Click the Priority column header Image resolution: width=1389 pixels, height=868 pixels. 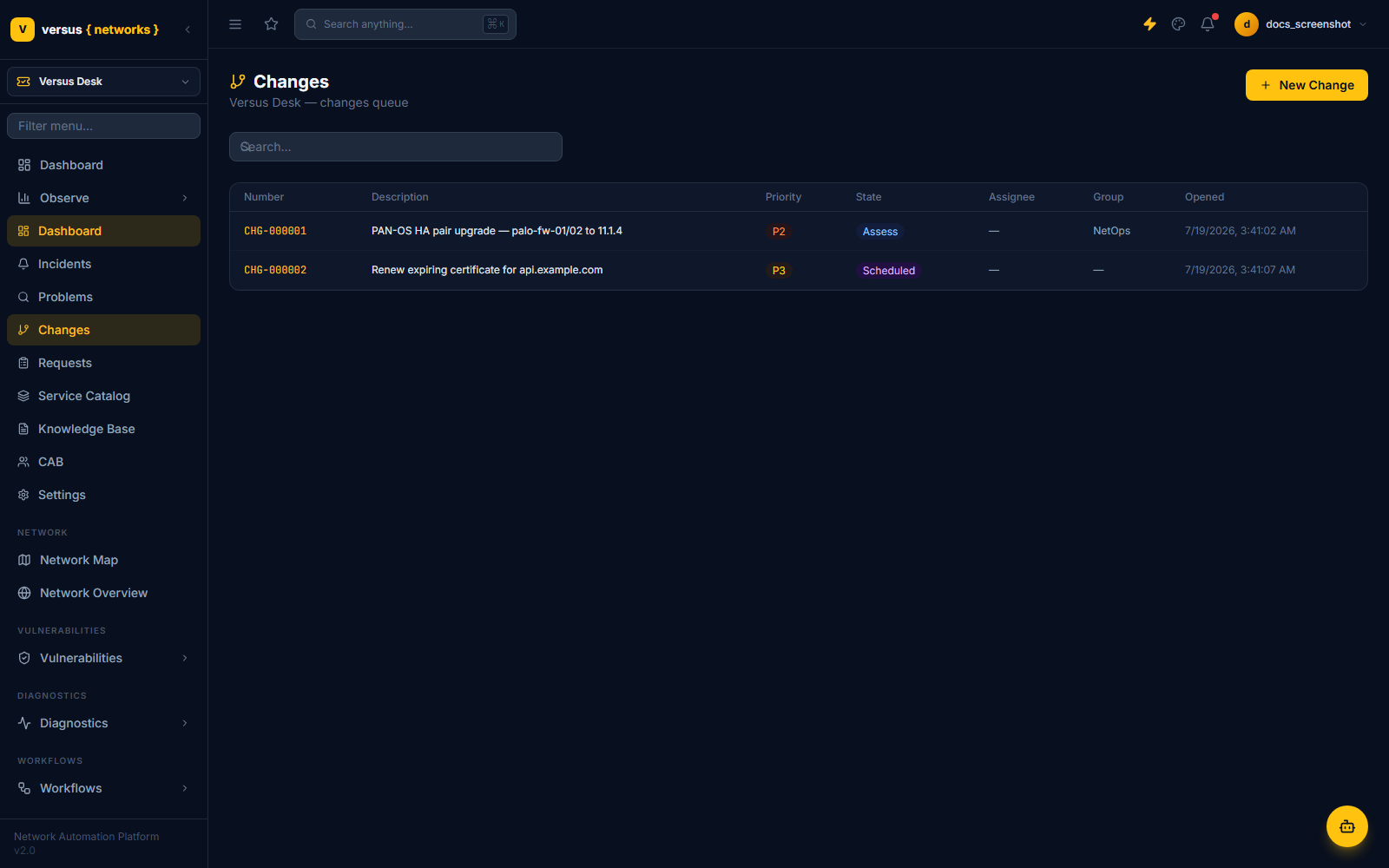click(x=783, y=197)
